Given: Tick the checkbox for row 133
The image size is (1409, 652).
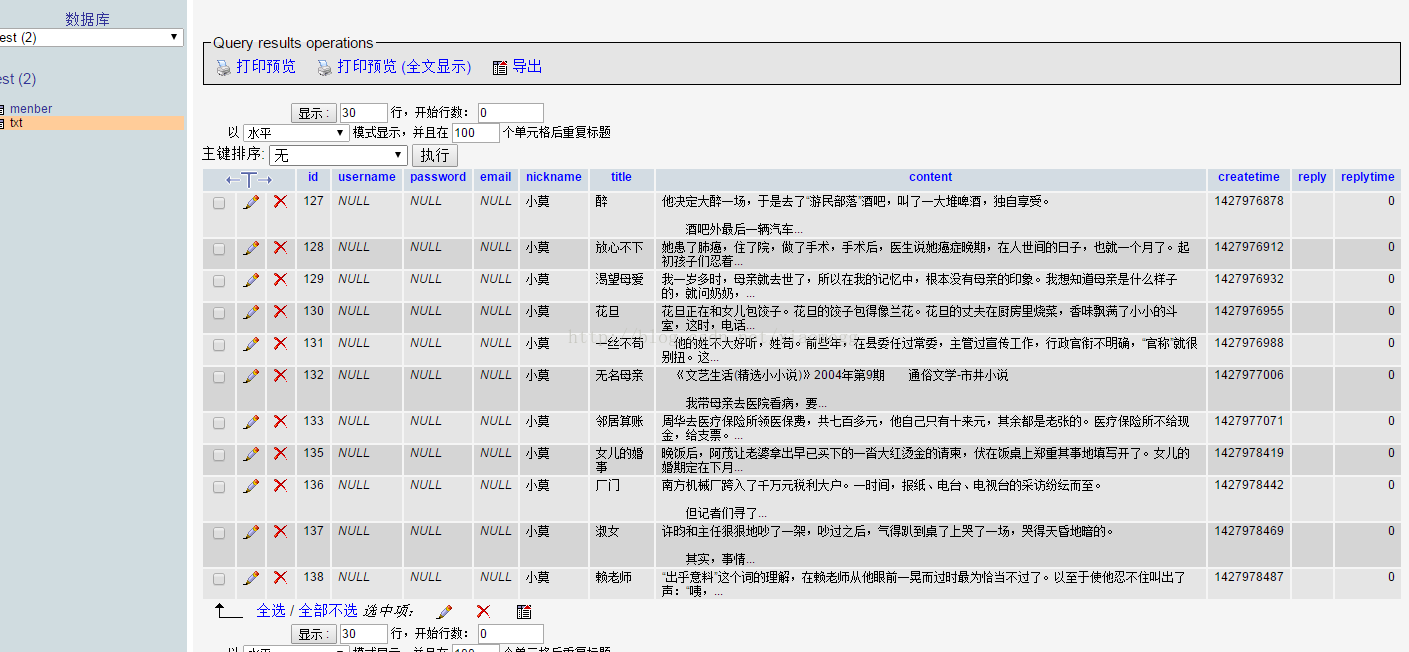Looking at the screenshot, I should tap(219, 422).
